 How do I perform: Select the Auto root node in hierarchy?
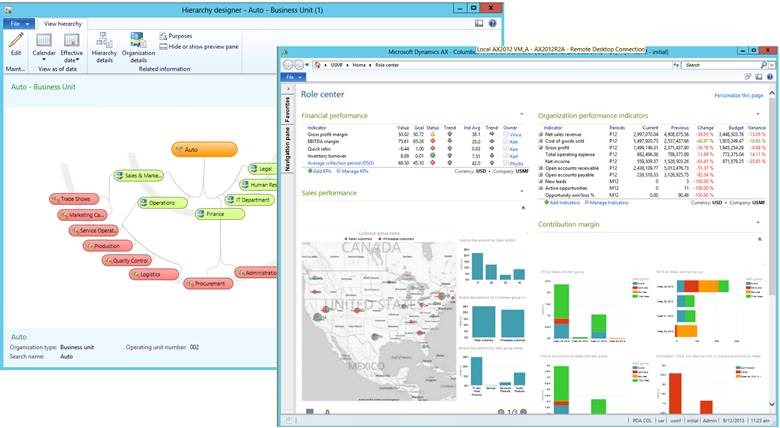pos(204,149)
